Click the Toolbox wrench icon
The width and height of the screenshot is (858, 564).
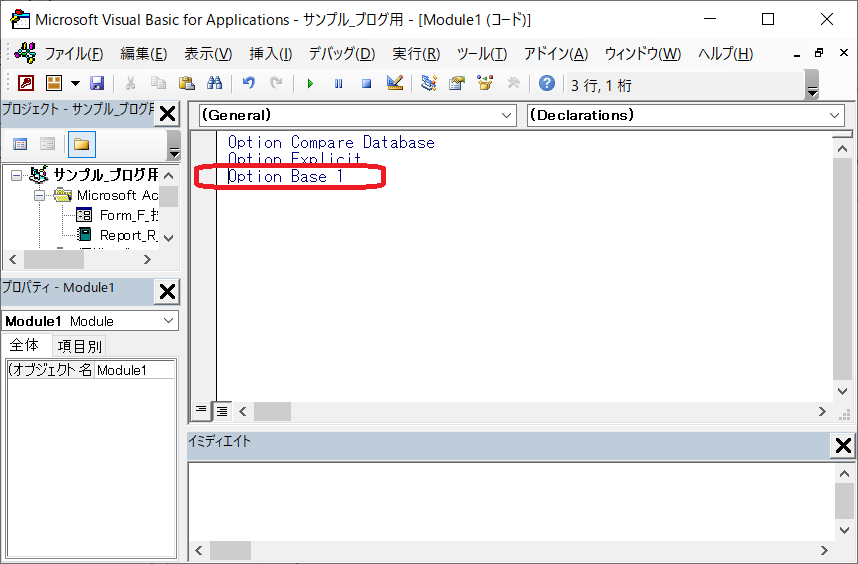pyautogui.click(x=513, y=83)
